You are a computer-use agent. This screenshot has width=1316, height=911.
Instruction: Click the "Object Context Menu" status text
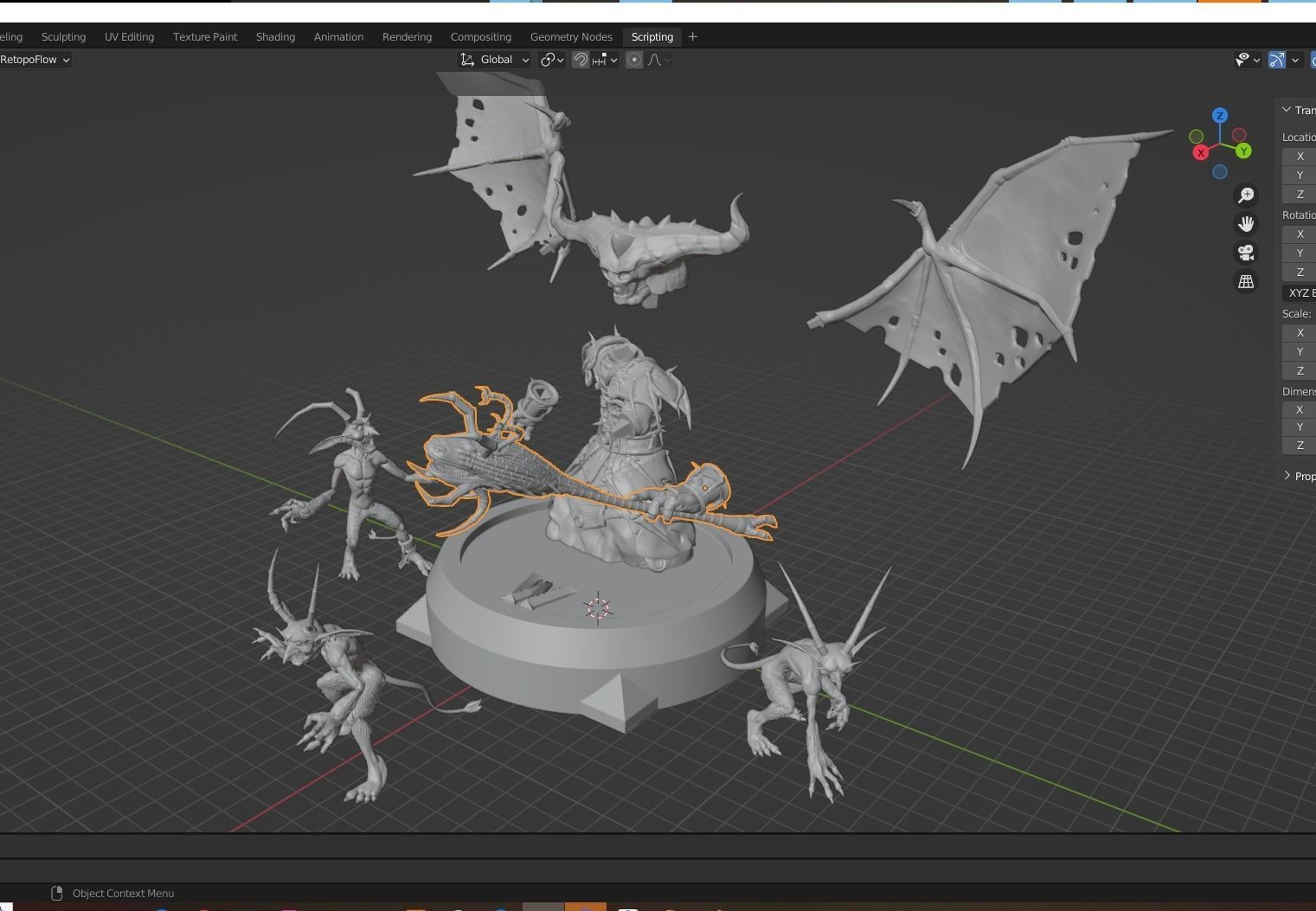tap(123, 893)
